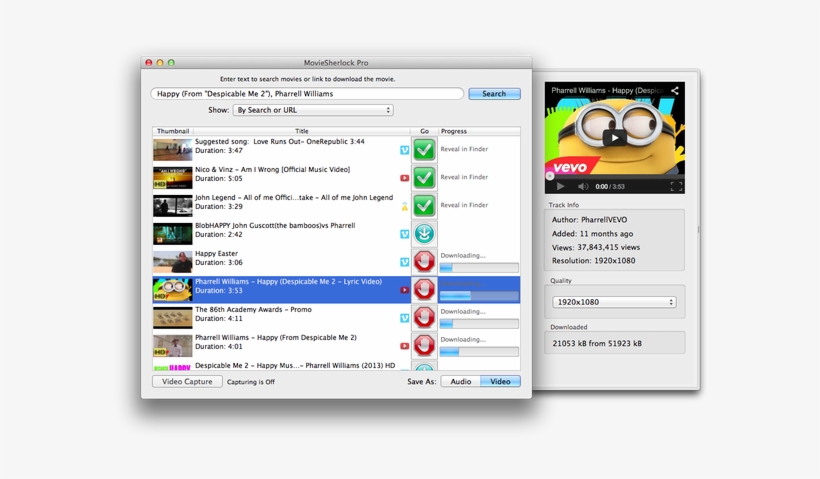Select 'Nico & Vinz - Am I Wrong' title

tap(272, 169)
